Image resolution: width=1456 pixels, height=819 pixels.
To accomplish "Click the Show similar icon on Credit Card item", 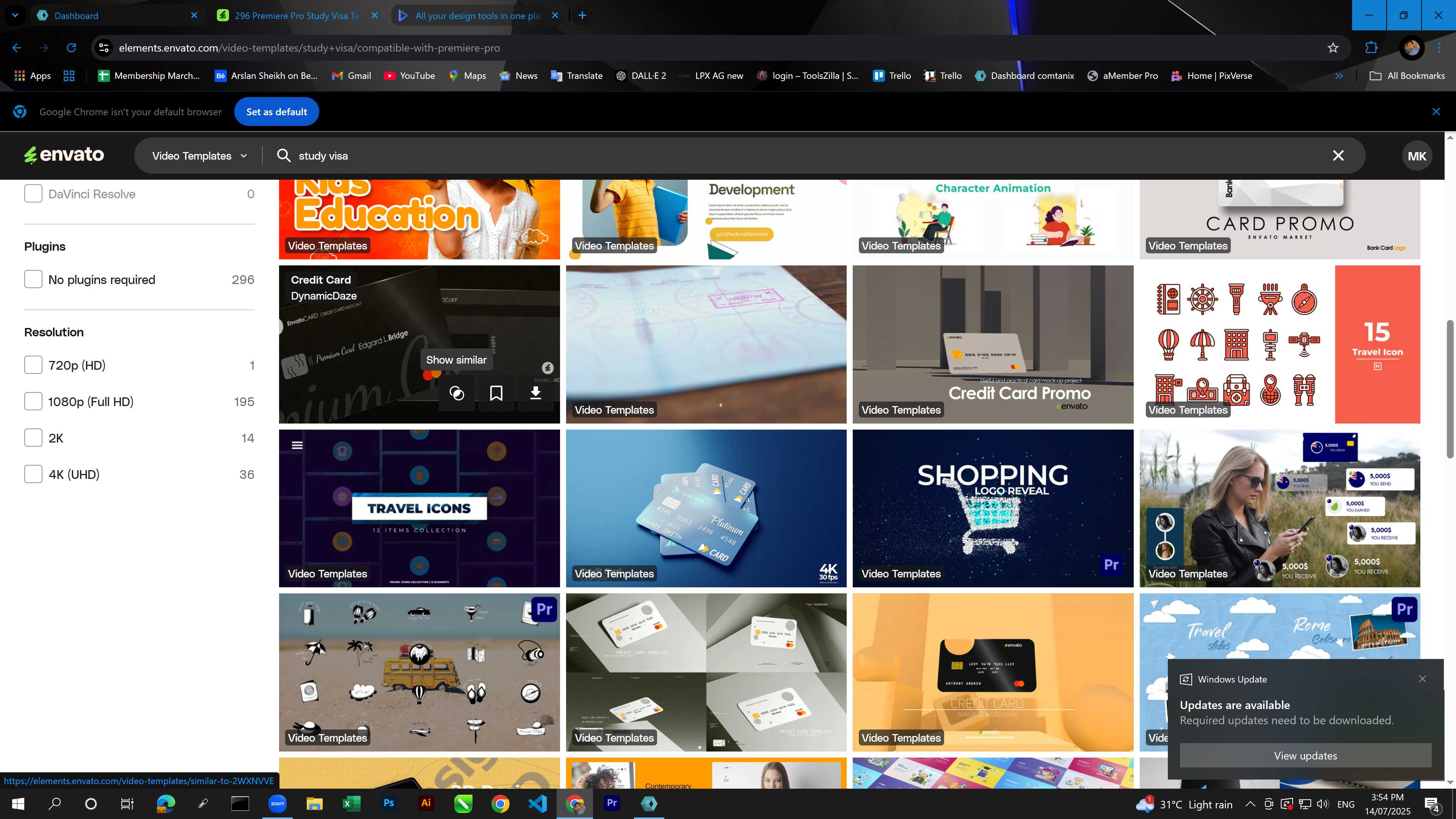I will [457, 393].
